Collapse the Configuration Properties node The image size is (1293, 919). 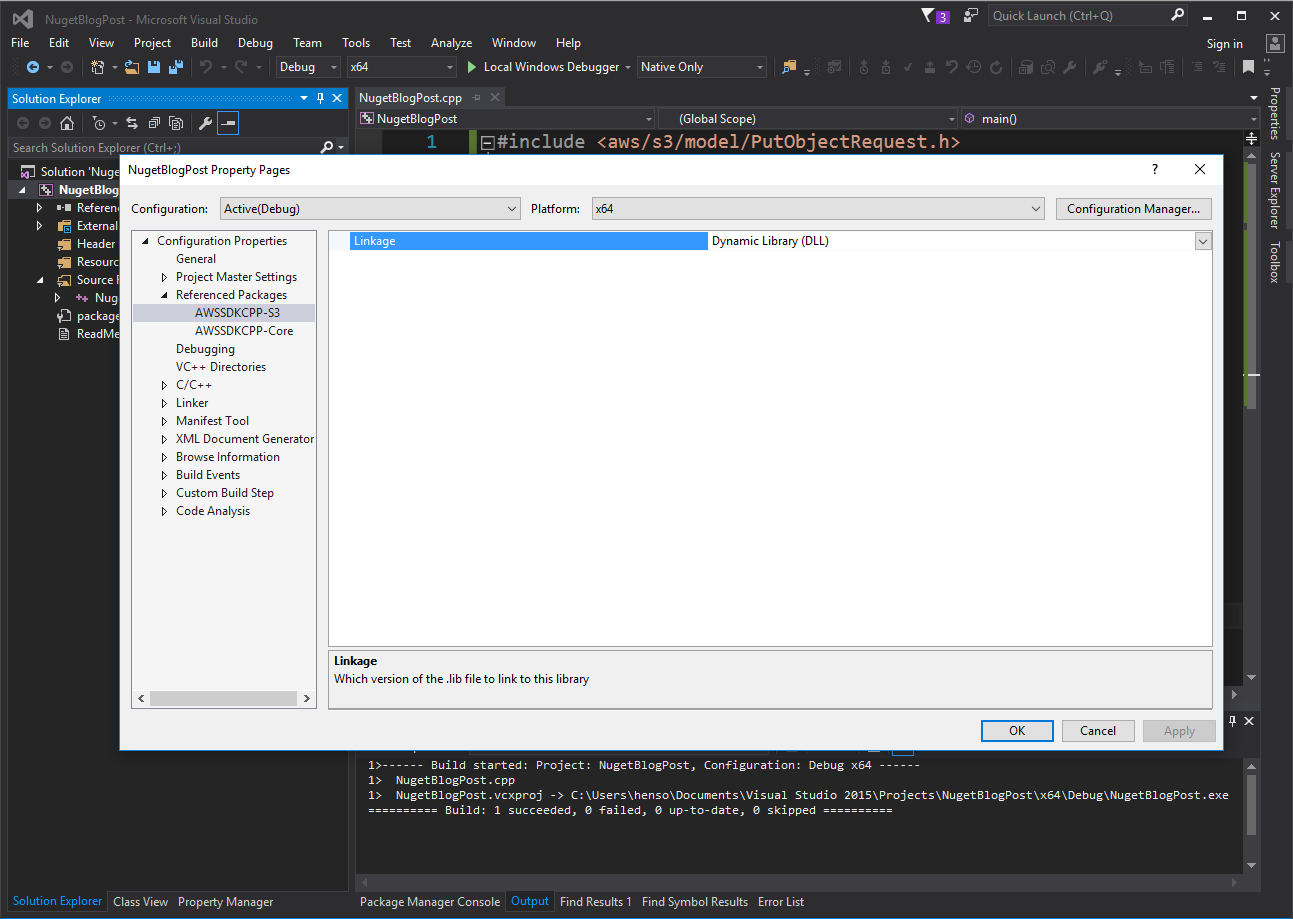tap(146, 241)
